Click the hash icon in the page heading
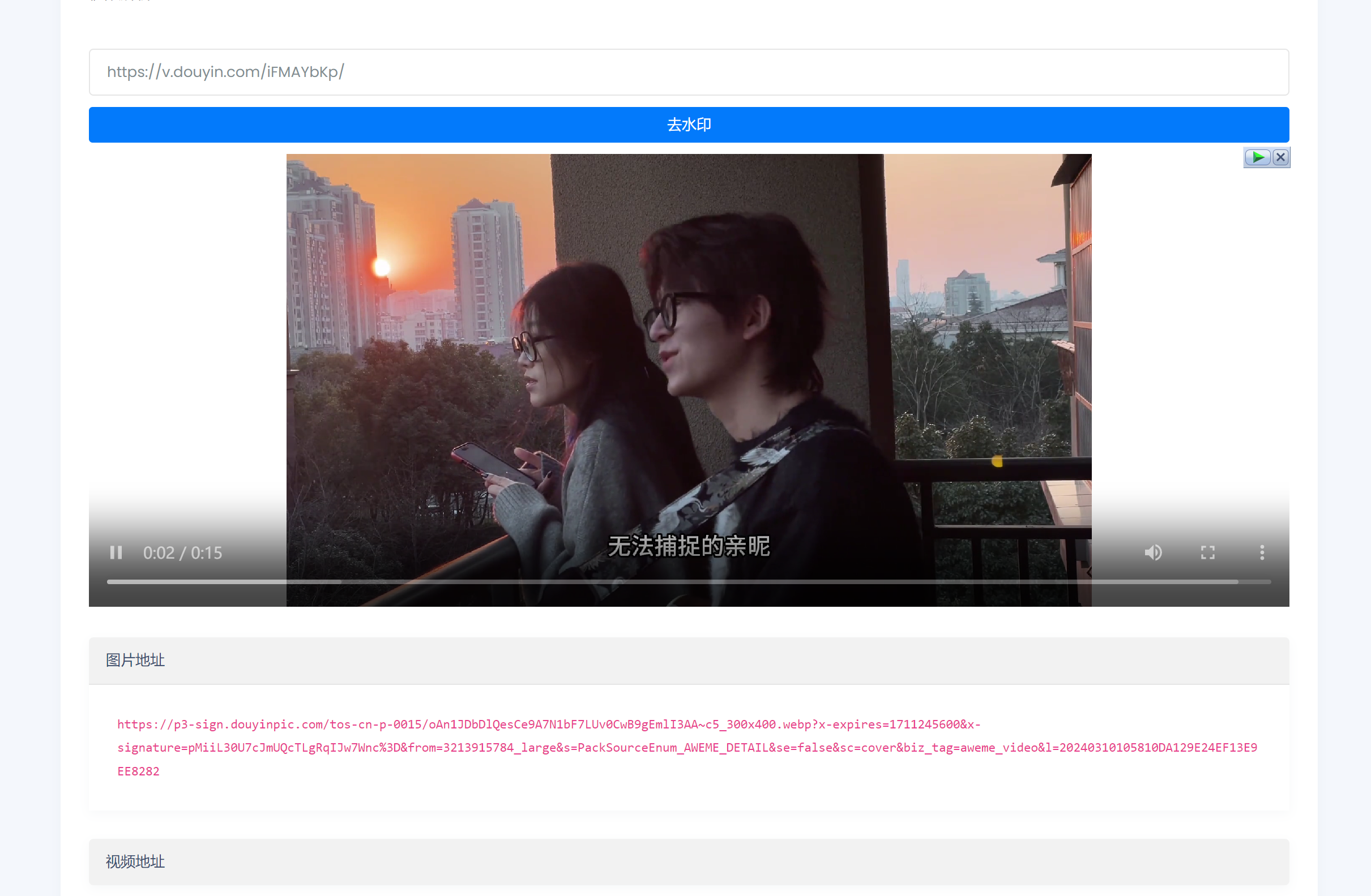1371x896 pixels. (x=95, y=1)
